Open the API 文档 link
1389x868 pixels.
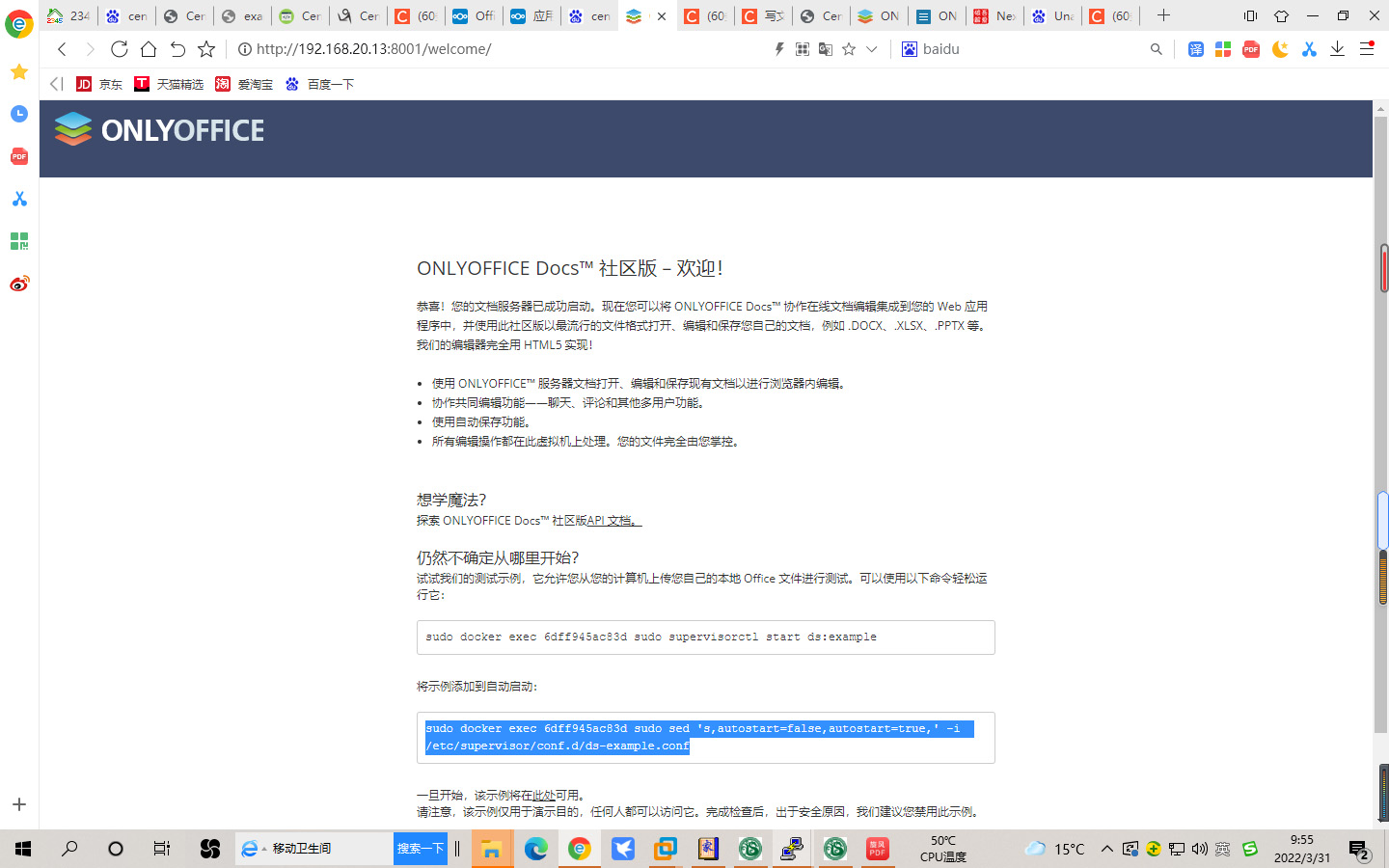pos(613,521)
